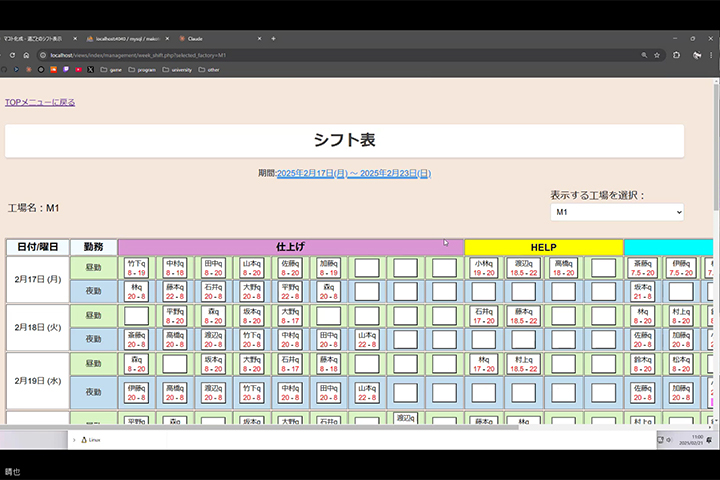Image resolution: width=720 pixels, height=480 pixels.
Task: Select the shift display tab (first tab)
Action: click(33, 39)
